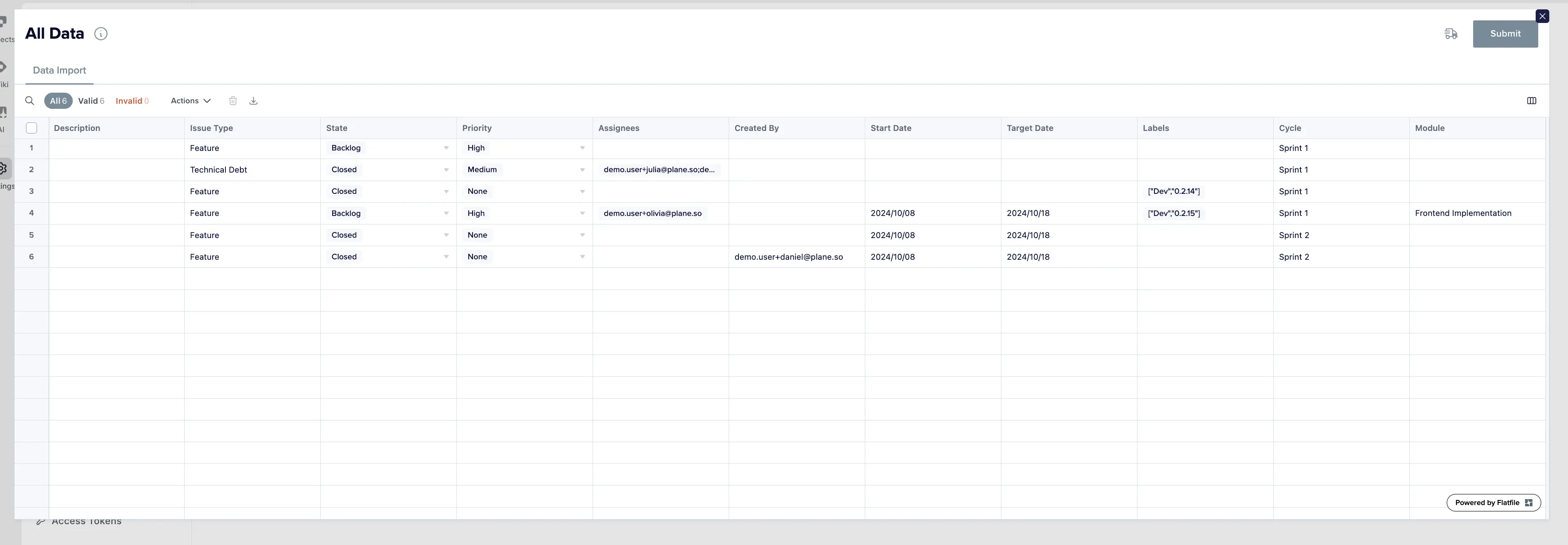Select the Valid 6 filter

pyautogui.click(x=91, y=100)
